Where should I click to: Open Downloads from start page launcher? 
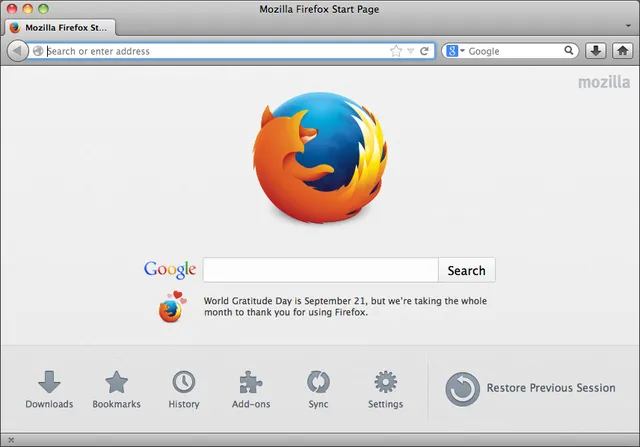tap(49, 389)
